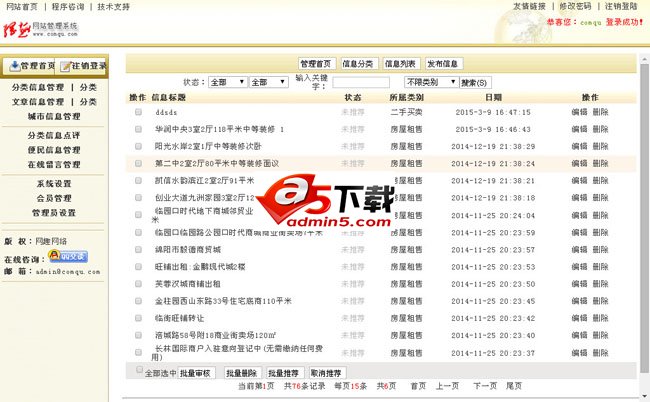Click the site logo at top left
The height and width of the screenshot is (402, 650).
(40, 30)
